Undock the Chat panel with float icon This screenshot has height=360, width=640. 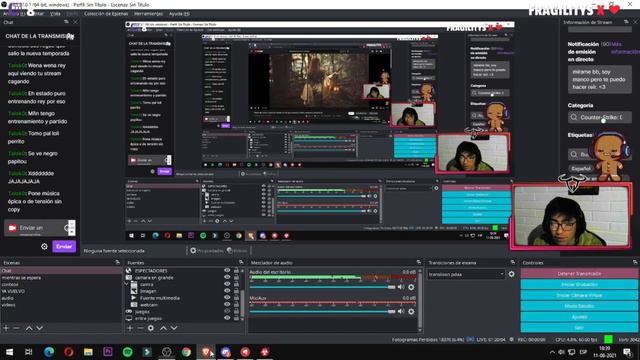click(67, 22)
